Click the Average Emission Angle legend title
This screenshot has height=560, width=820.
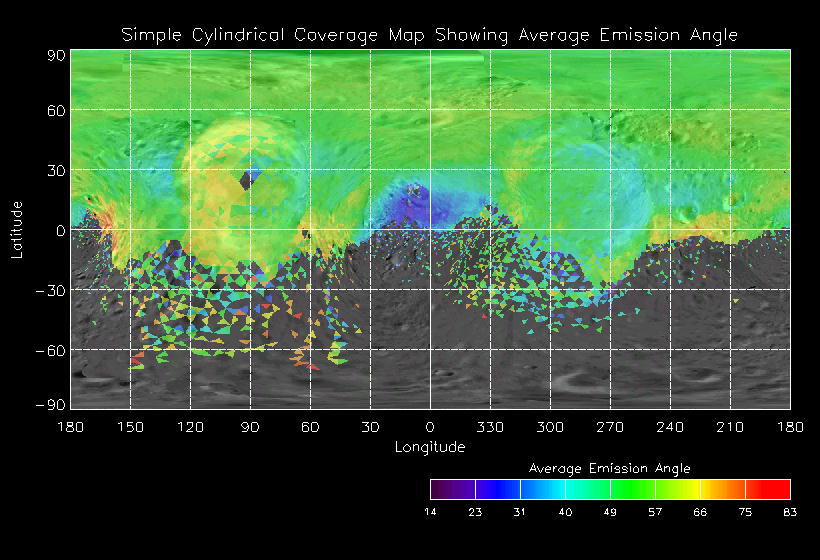pyautogui.click(x=609, y=468)
